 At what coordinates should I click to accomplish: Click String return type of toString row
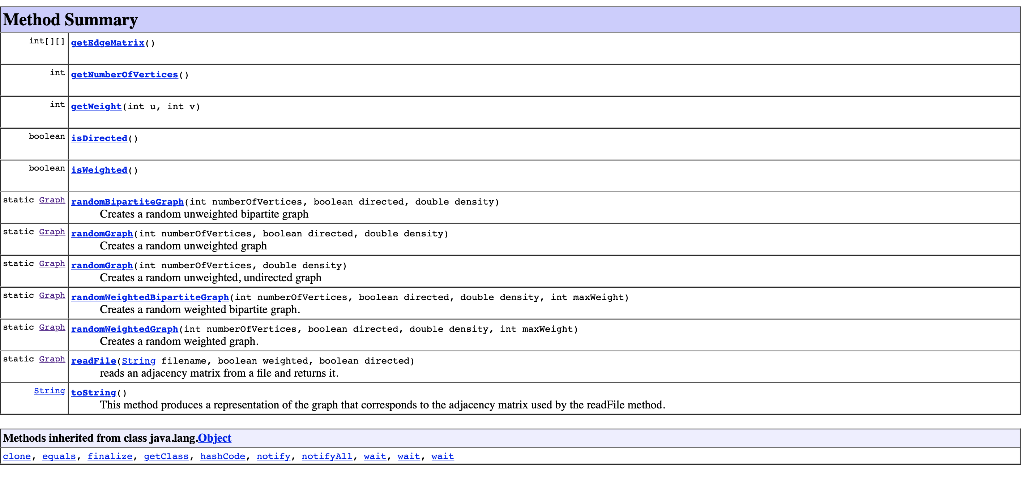coord(50,391)
